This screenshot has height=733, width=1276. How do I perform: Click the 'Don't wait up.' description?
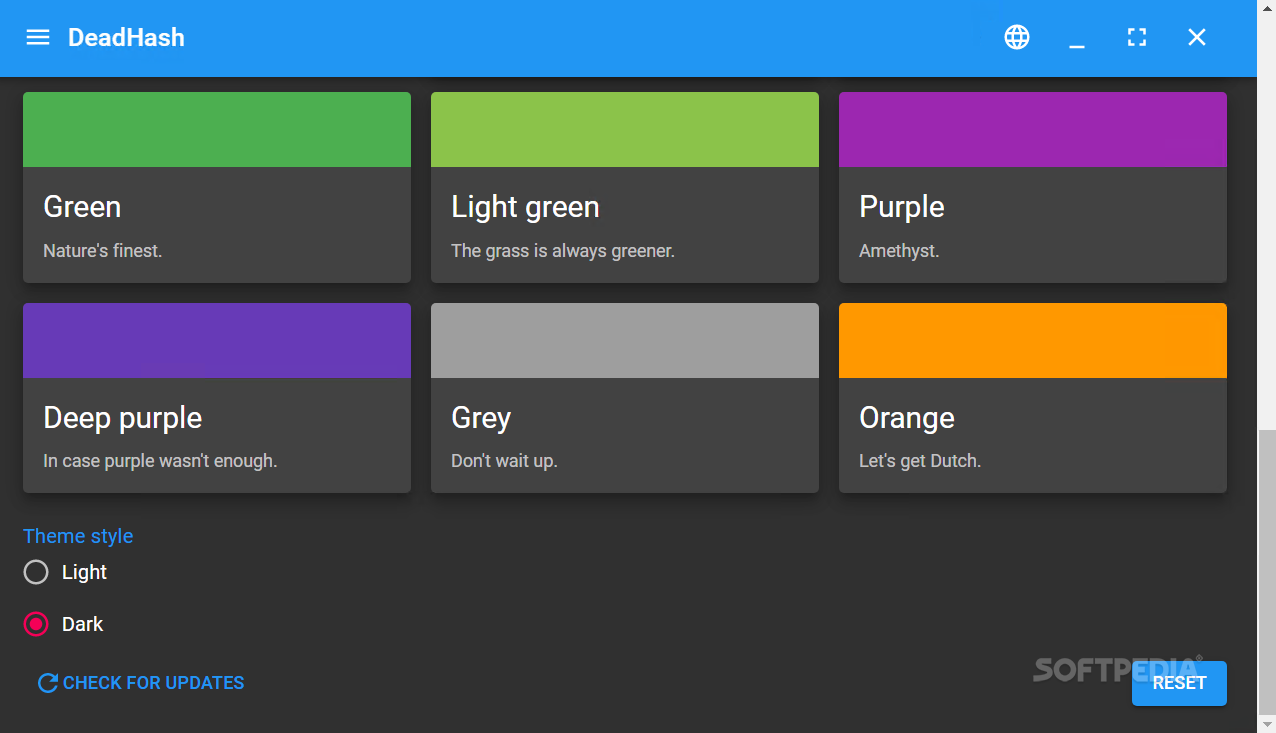(x=504, y=461)
